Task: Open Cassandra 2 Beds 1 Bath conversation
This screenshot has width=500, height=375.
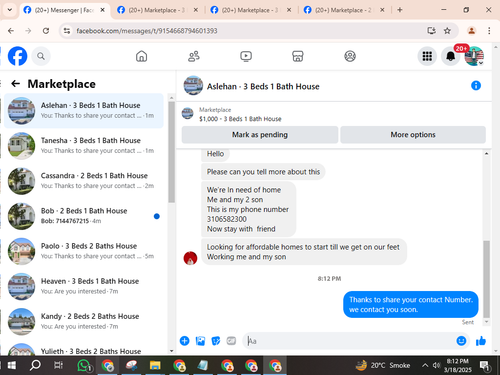Action: [84, 181]
